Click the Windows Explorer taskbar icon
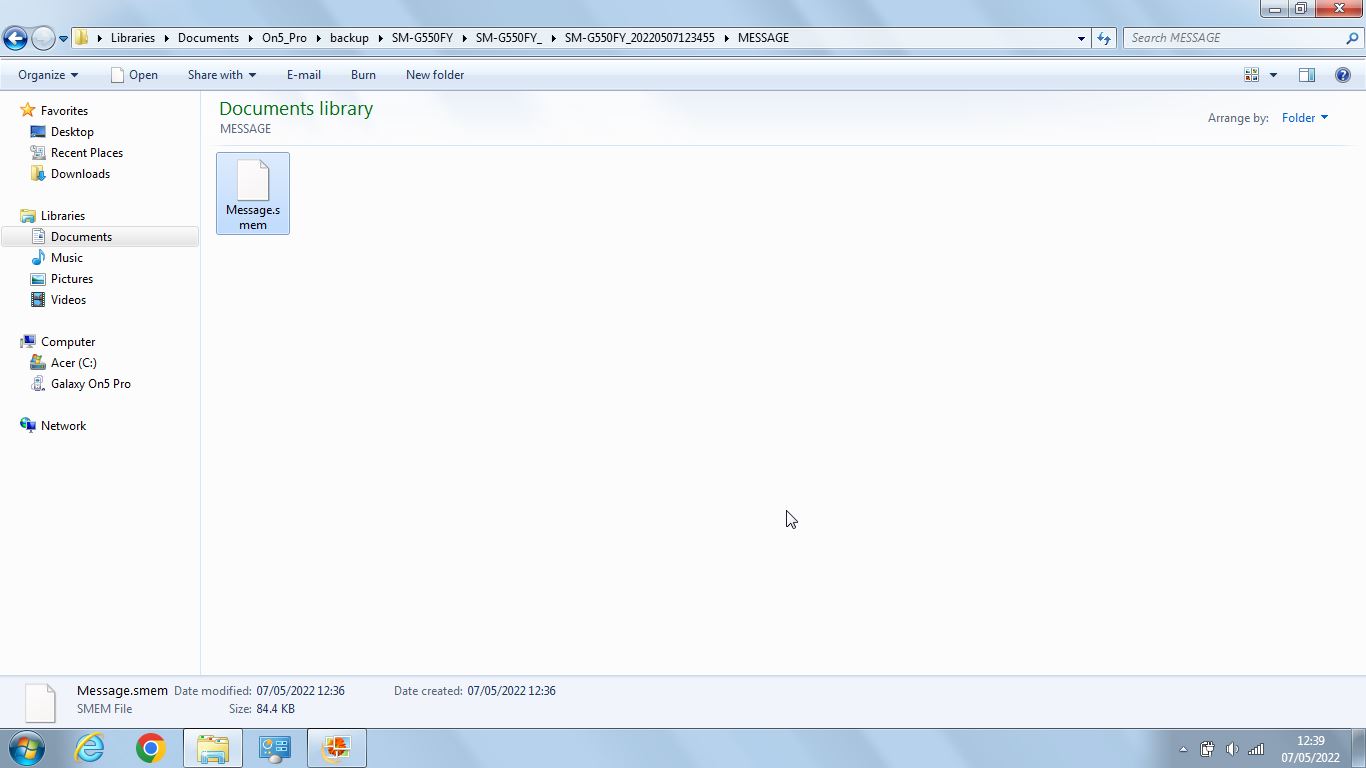Image resolution: width=1366 pixels, height=768 pixels. [213, 748]
